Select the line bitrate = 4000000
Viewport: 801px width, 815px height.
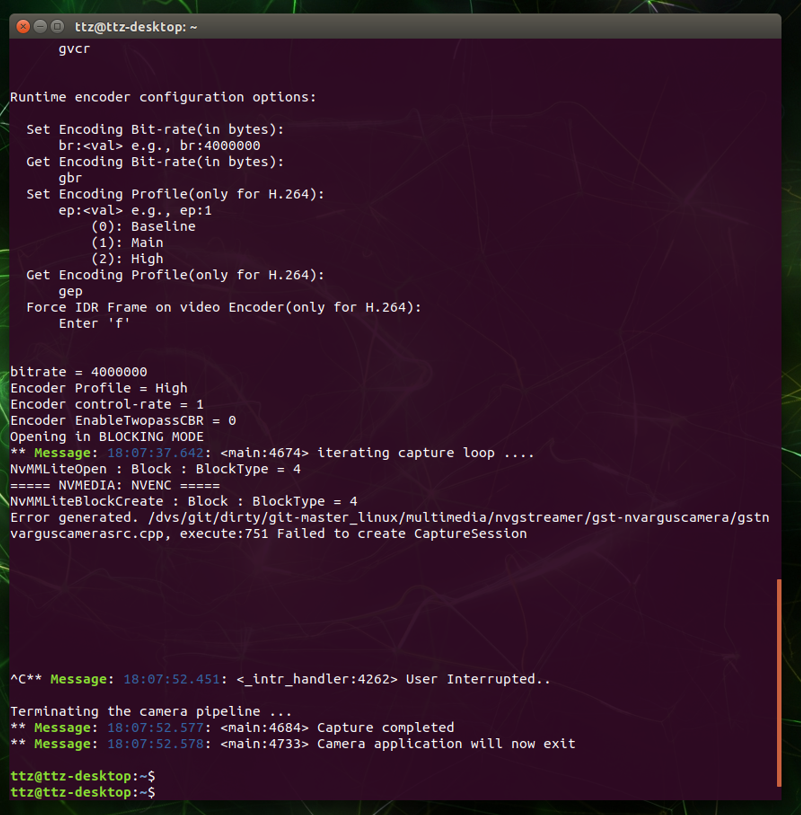pos(80,371)
